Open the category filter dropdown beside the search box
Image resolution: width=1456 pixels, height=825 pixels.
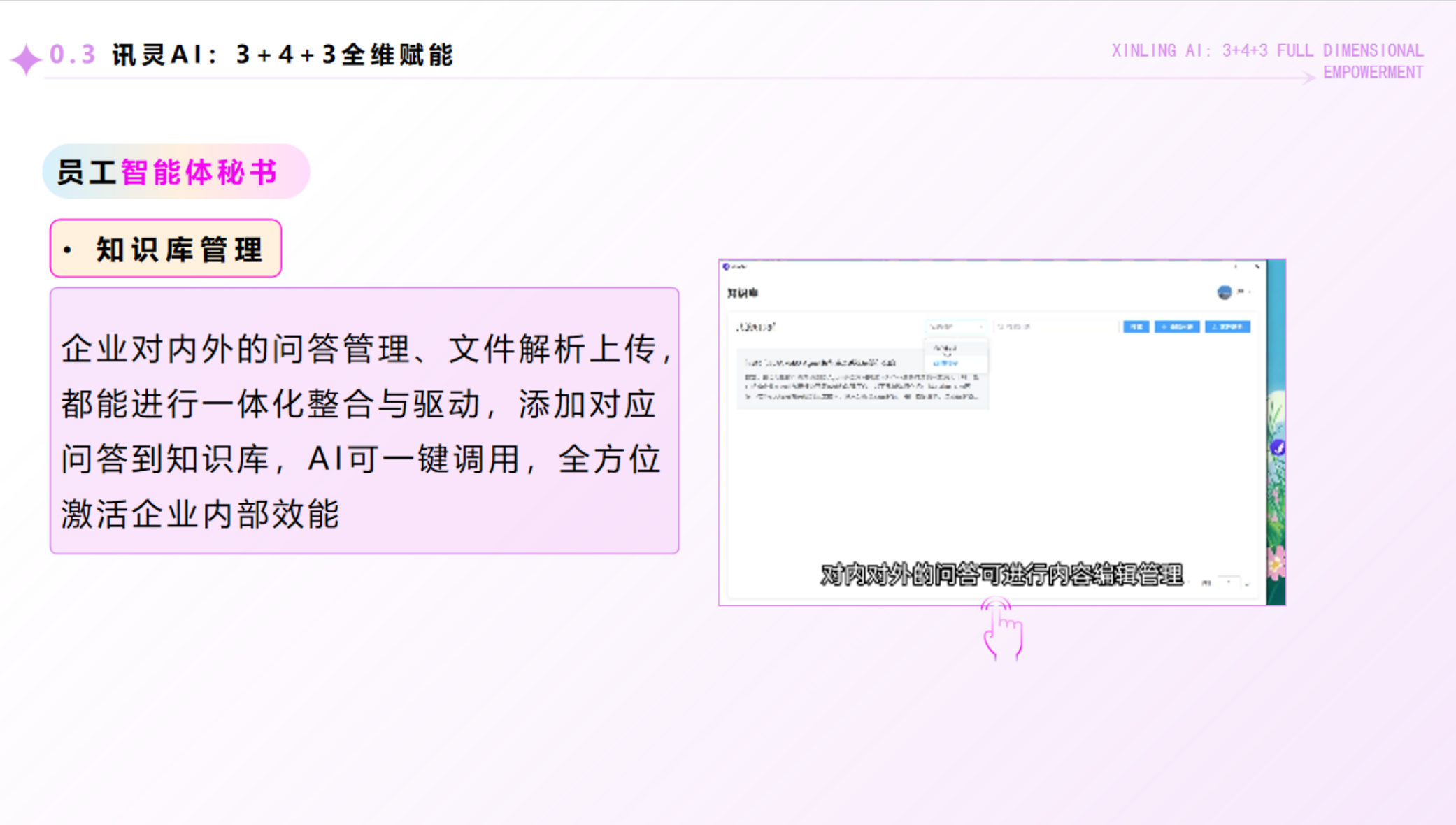(956, 327)
